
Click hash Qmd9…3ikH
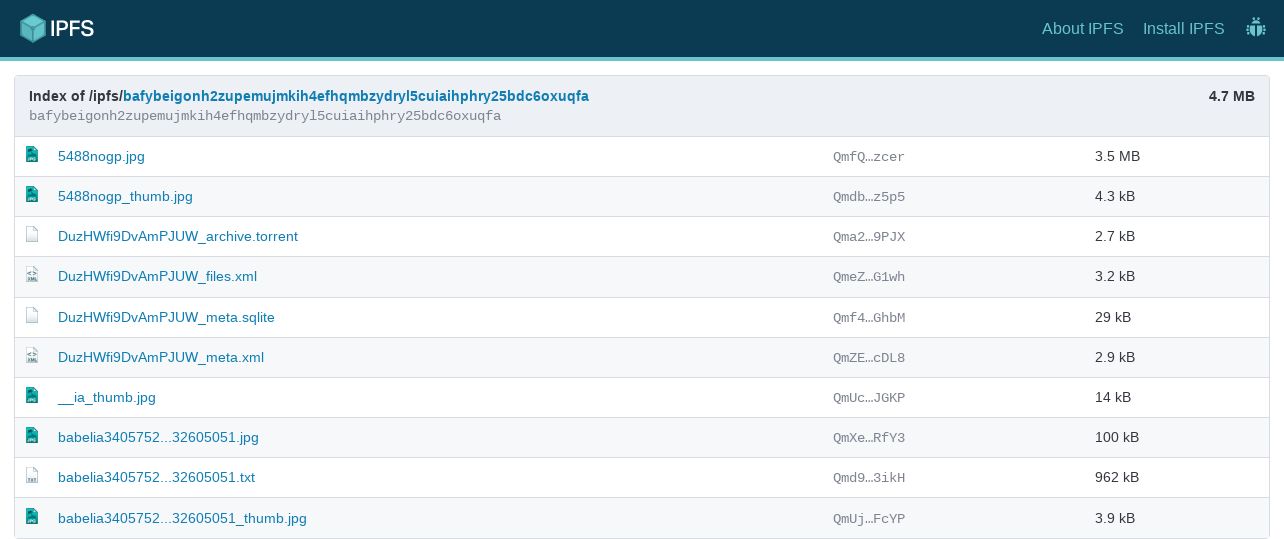click(869, 477)
